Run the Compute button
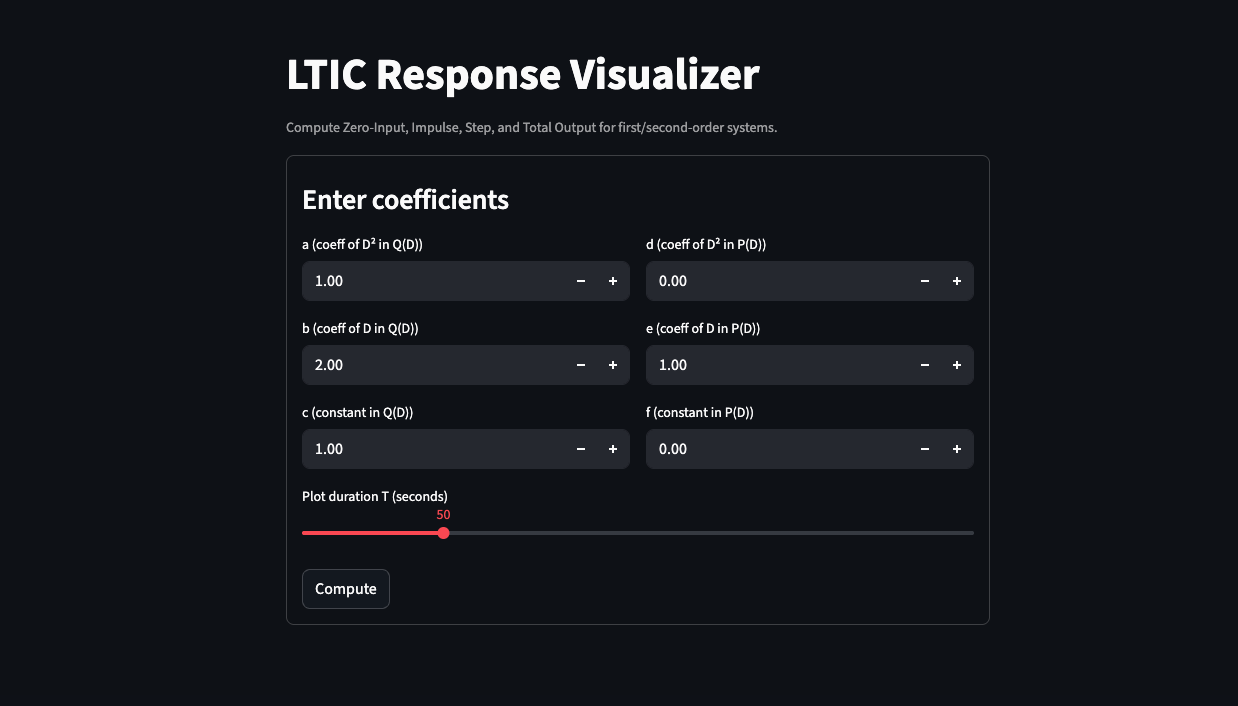1238x706 pixels. [346, 589]
